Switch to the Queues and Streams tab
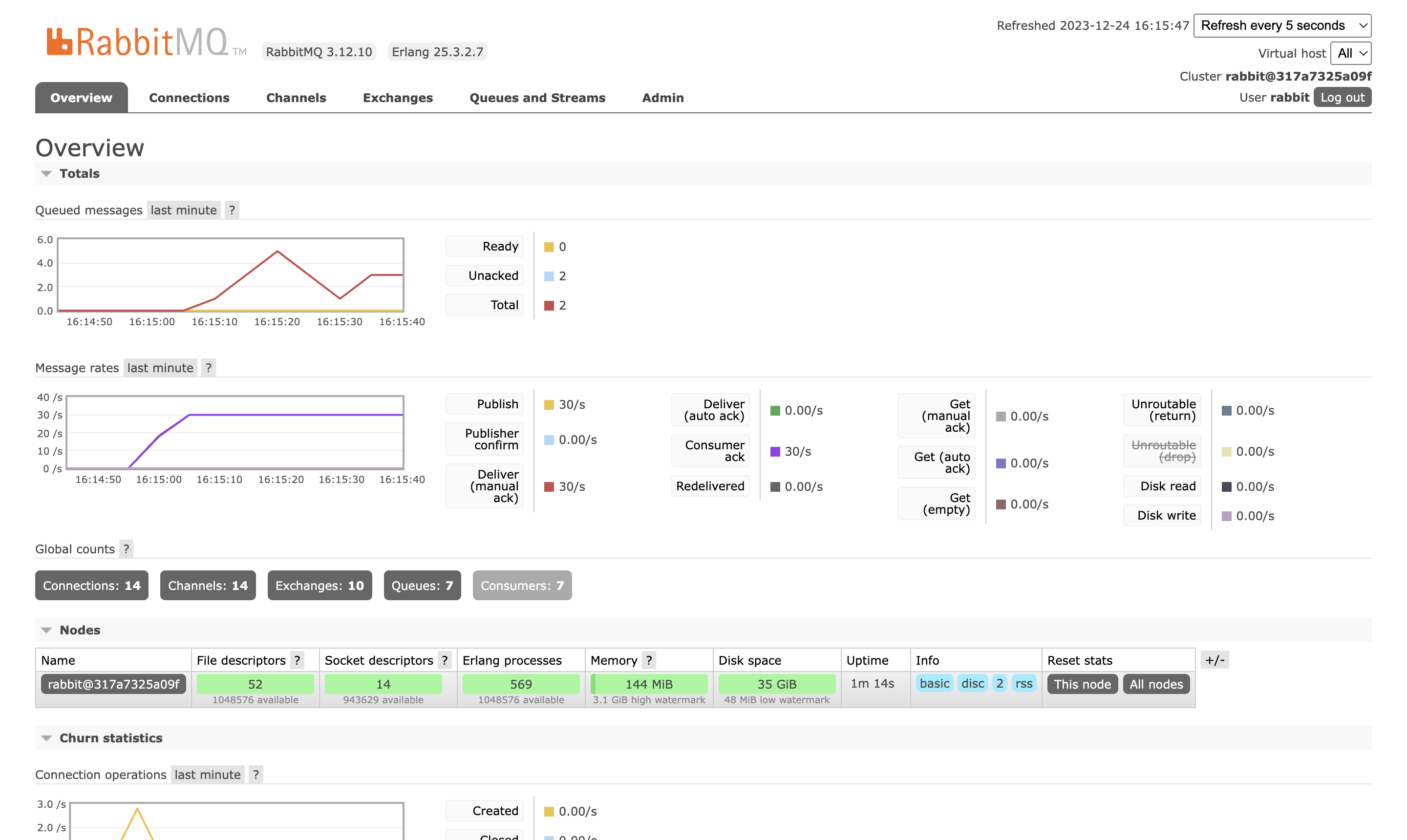Viewport: 1407px width, 840px height. pyautogui.click(x=537, y=97)
